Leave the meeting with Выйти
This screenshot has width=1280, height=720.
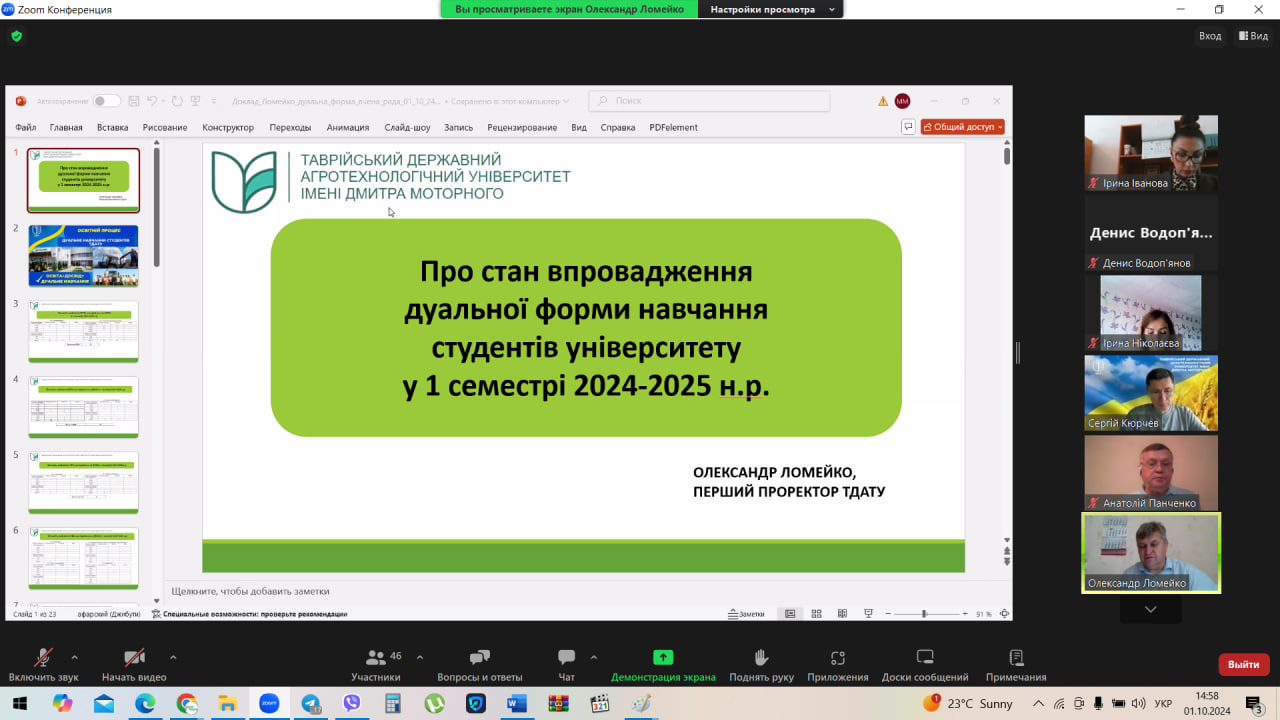point(1244,664)
